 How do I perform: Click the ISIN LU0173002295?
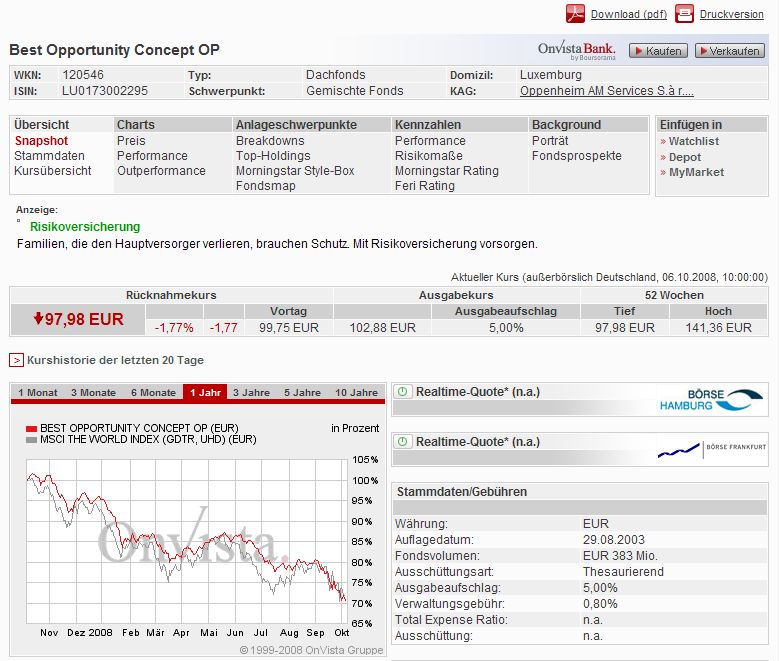coord(105,91)
